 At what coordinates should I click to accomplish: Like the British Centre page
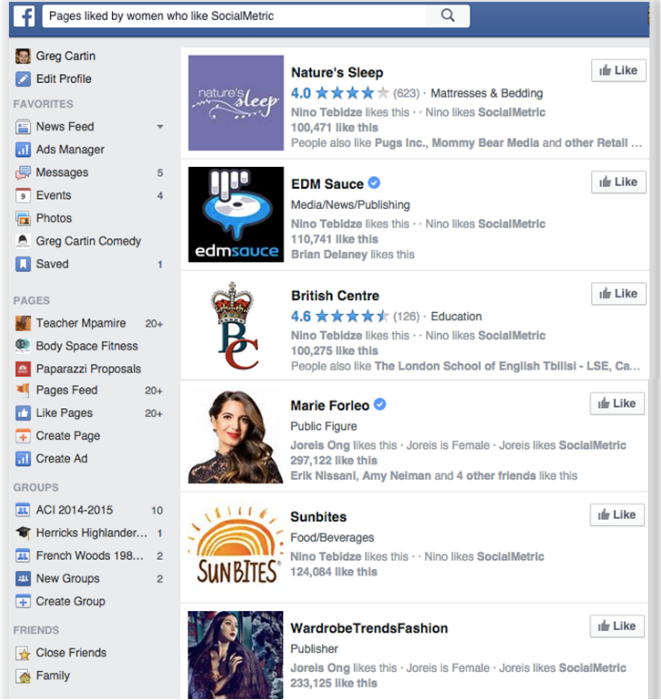click(619, 294)
